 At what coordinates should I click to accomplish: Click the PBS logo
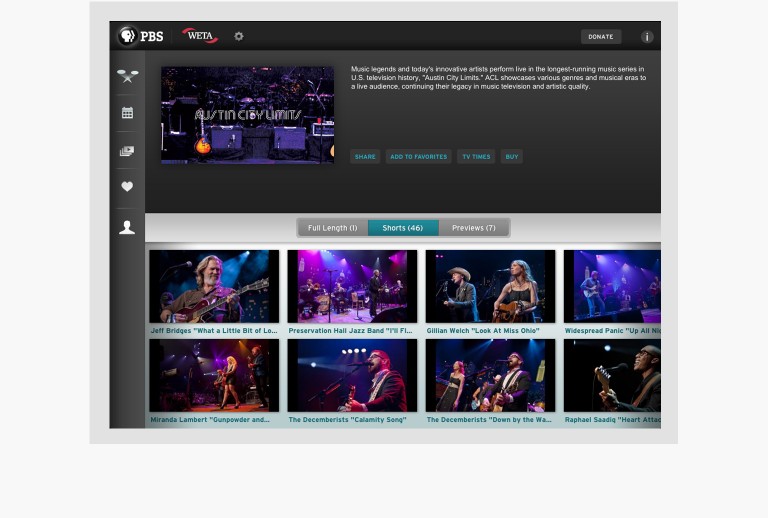(x=141, y=36)
